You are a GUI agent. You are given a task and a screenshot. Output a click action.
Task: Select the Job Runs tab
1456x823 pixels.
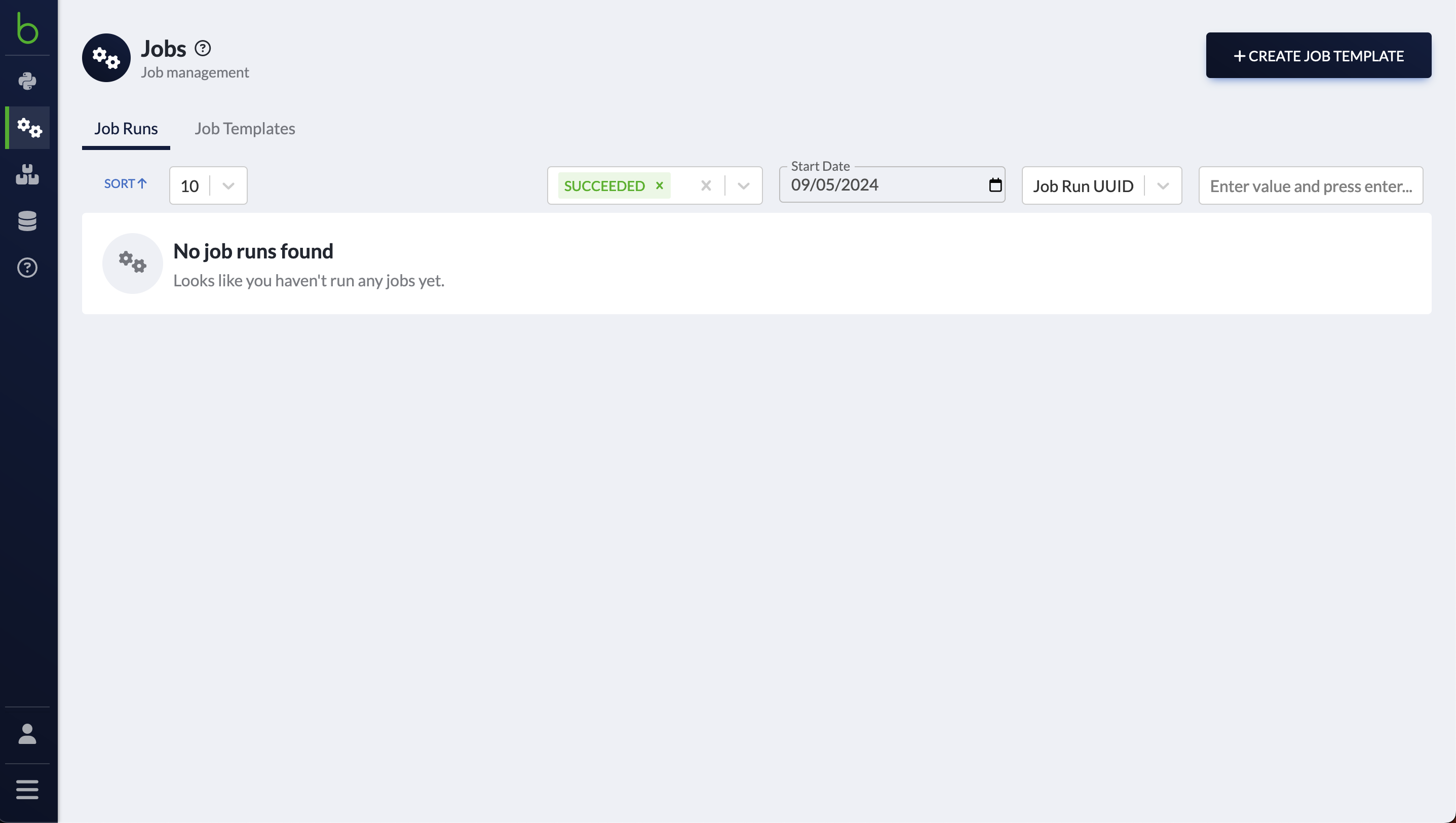coord(126,128)
